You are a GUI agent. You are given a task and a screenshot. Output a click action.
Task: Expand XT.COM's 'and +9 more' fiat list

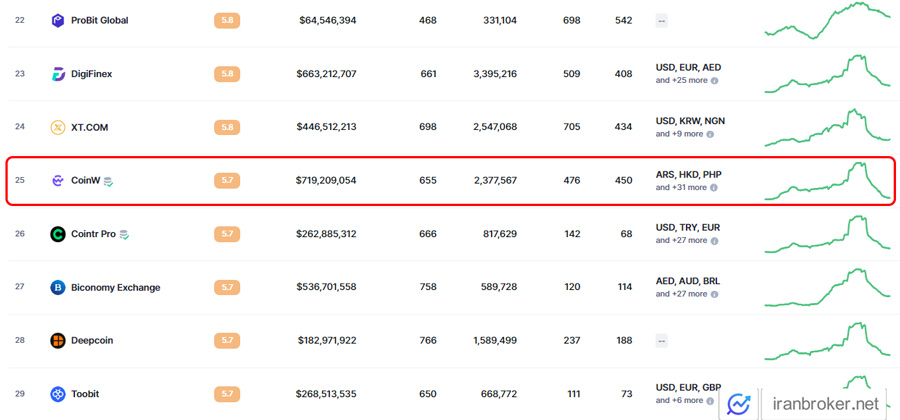(x=680, y=134)
